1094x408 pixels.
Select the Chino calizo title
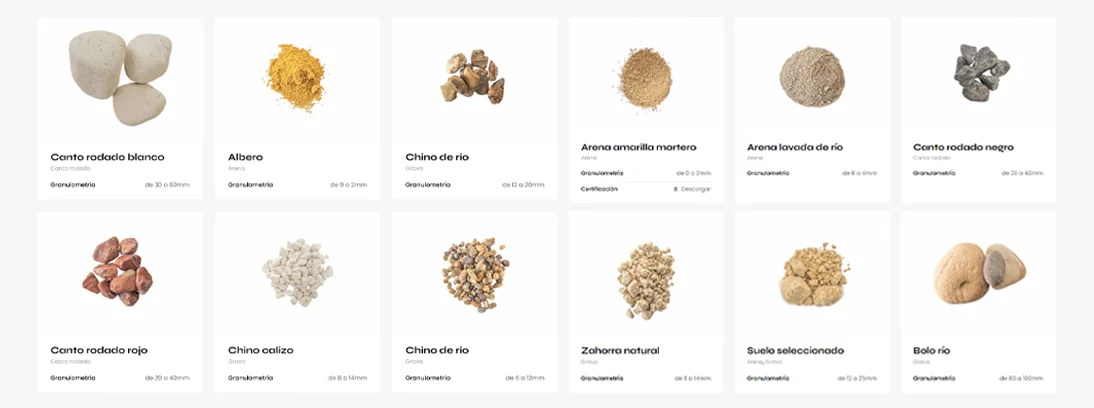[x=261, y=350]
